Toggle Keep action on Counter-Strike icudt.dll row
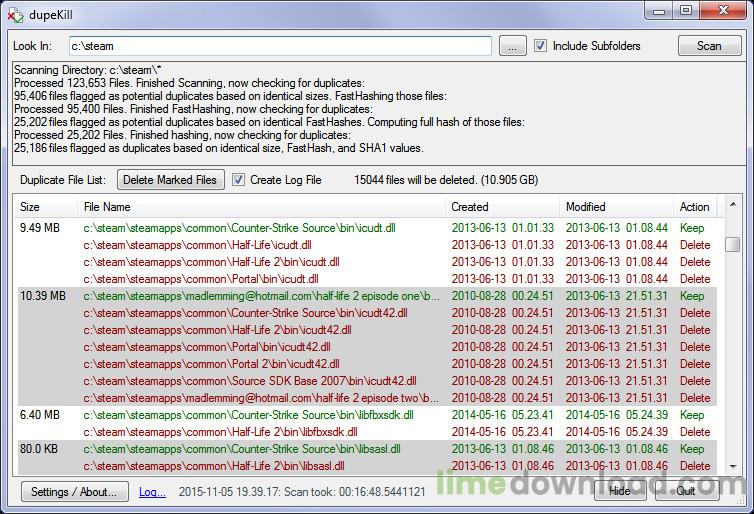This screenshot has width=754, height=514. click(692, 228)
